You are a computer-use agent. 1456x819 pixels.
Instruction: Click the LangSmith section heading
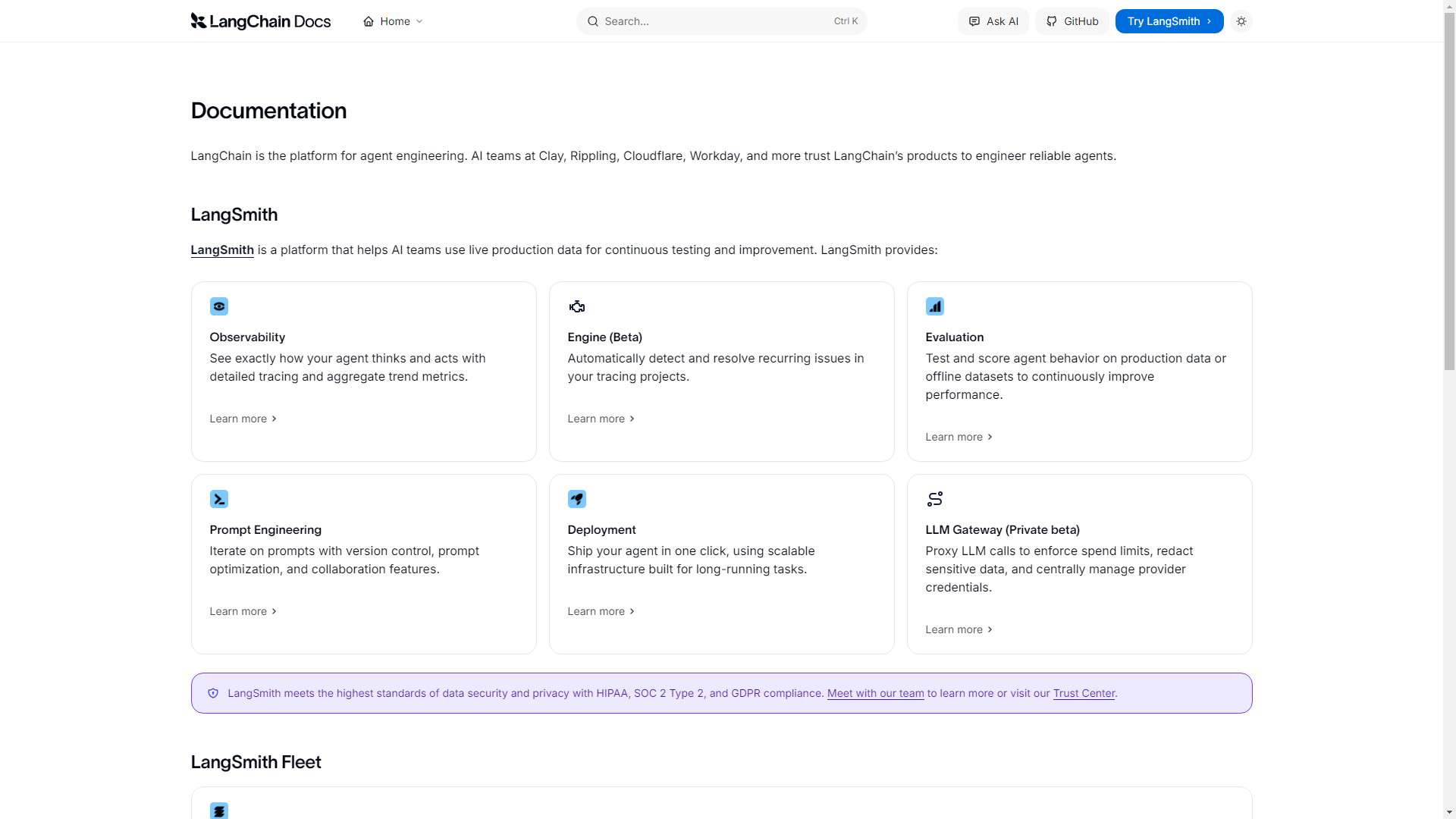tap(234, 215)
